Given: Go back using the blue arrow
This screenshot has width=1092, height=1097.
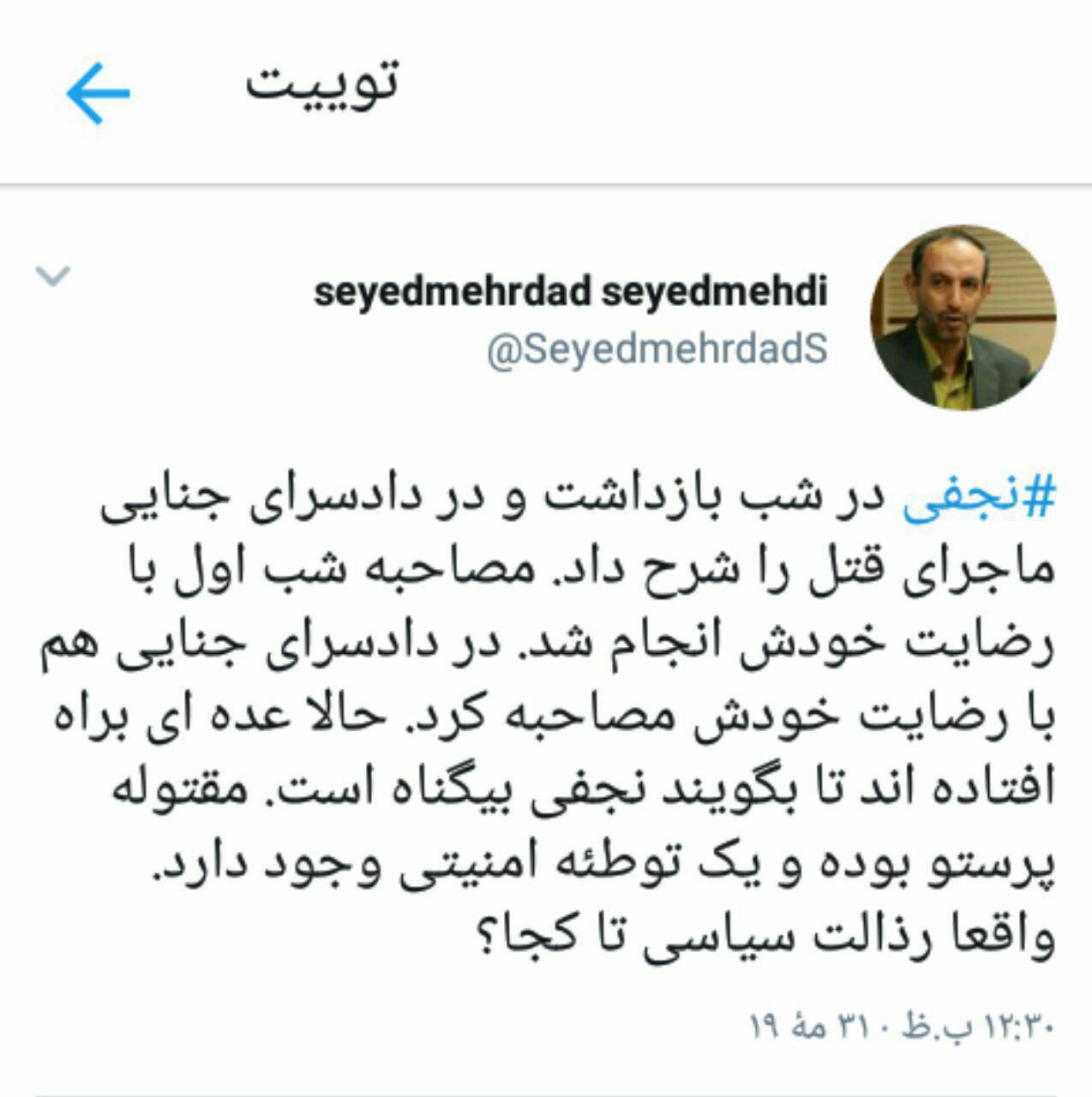Looking at the screenshot, I should (x=98, y=93).
